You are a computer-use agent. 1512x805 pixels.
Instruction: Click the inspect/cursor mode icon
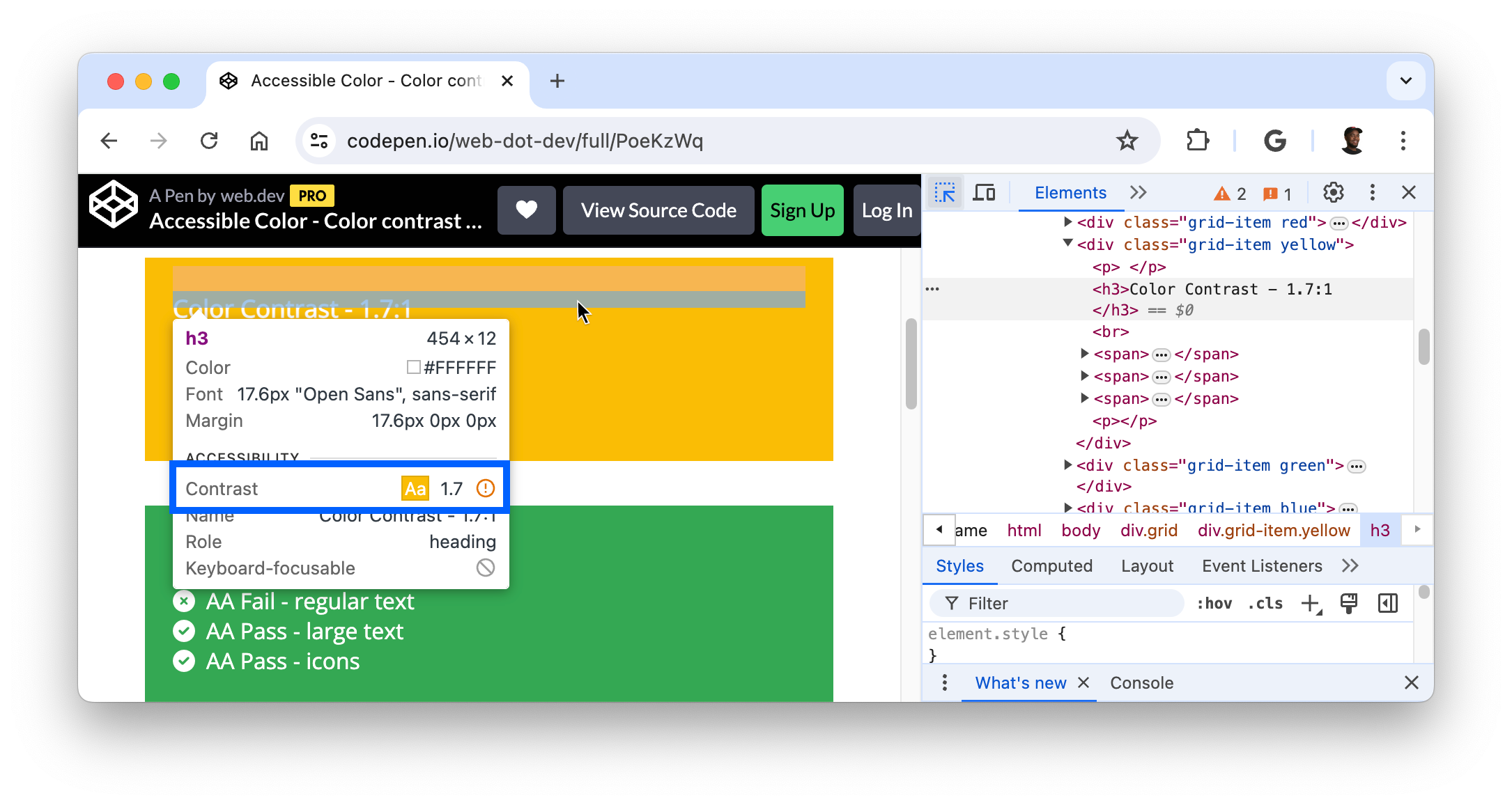[x=944, y=192]
